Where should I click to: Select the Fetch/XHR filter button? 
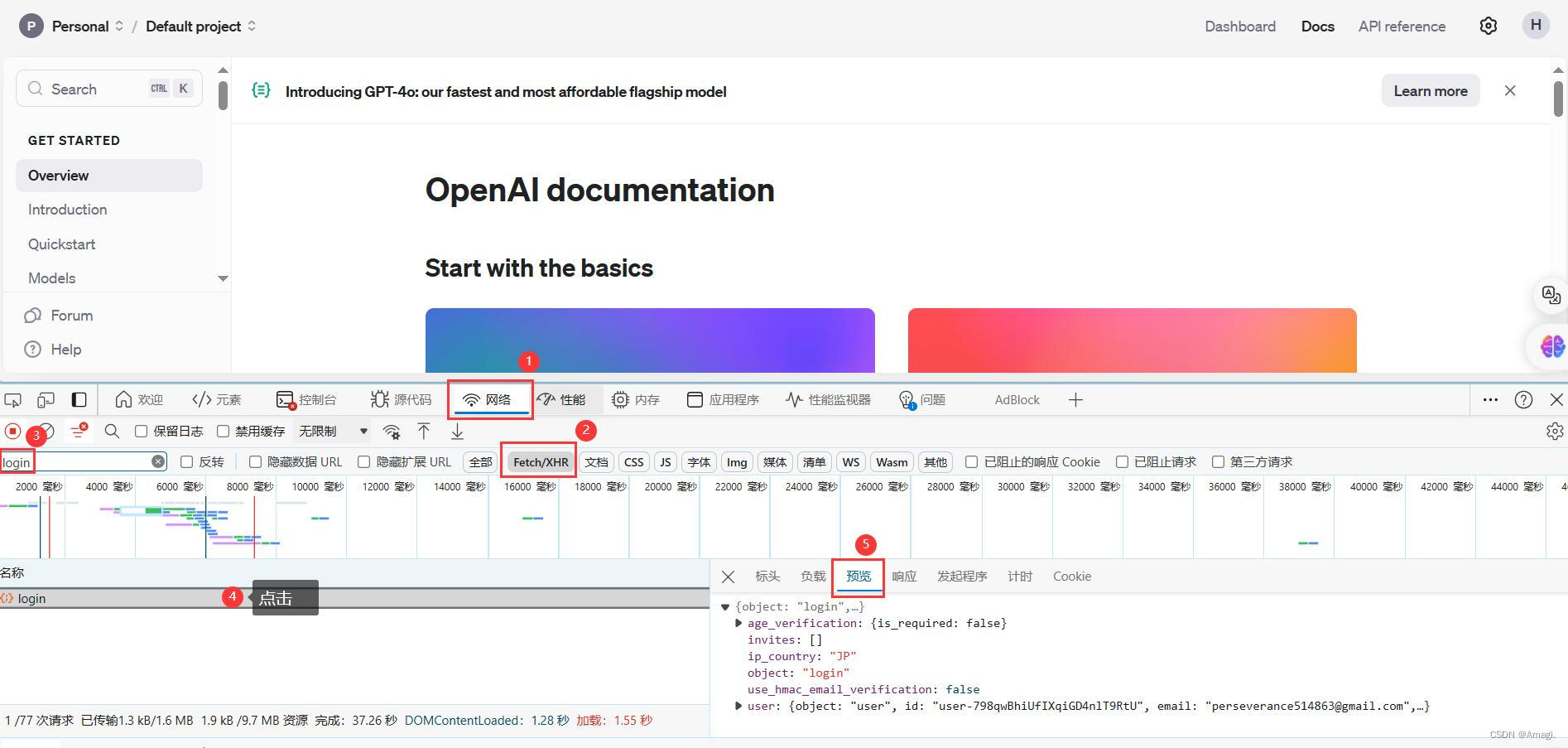pos(541,462)
